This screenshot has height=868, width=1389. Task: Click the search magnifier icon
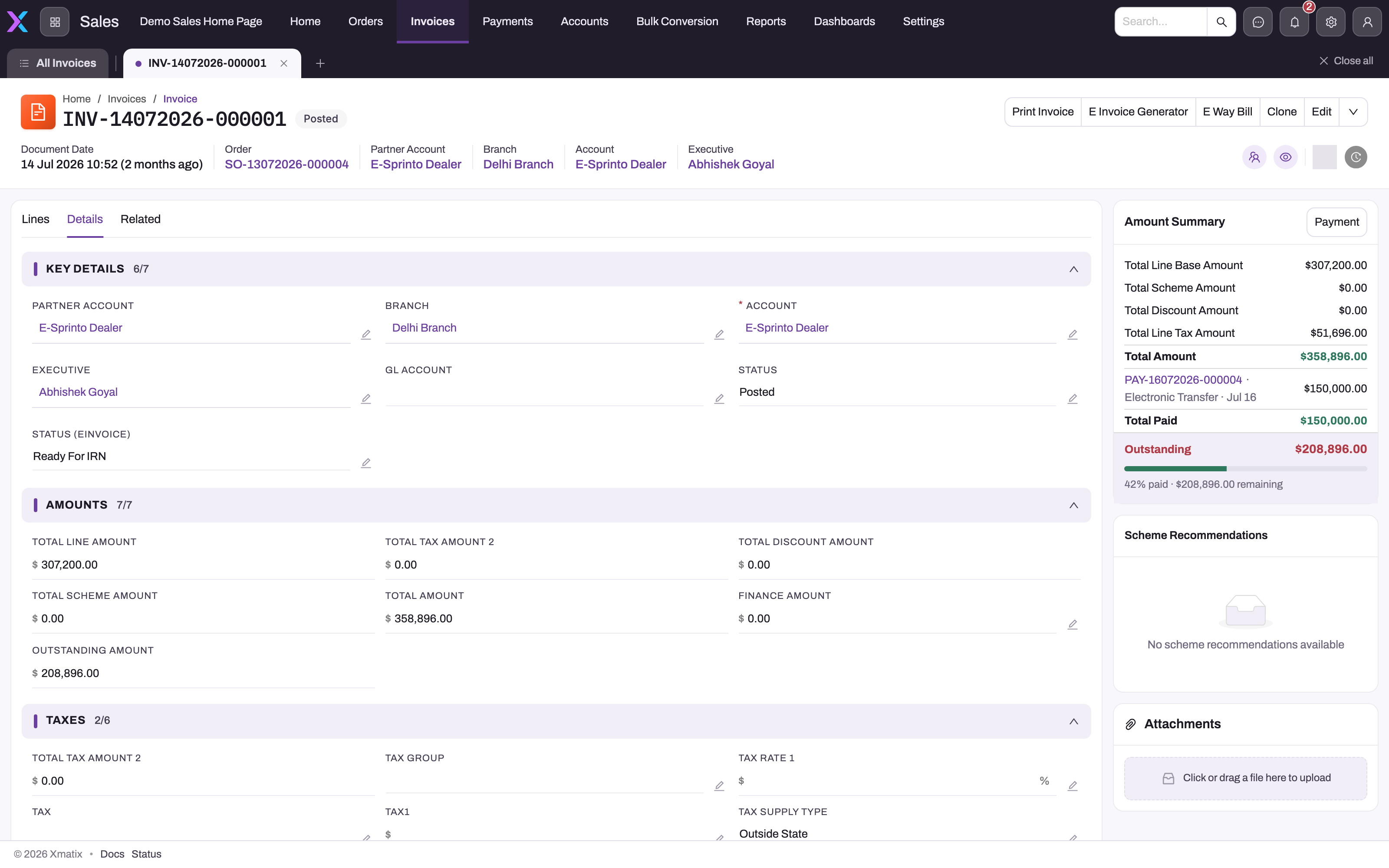pyautogui.click(x=1221, y=22)
